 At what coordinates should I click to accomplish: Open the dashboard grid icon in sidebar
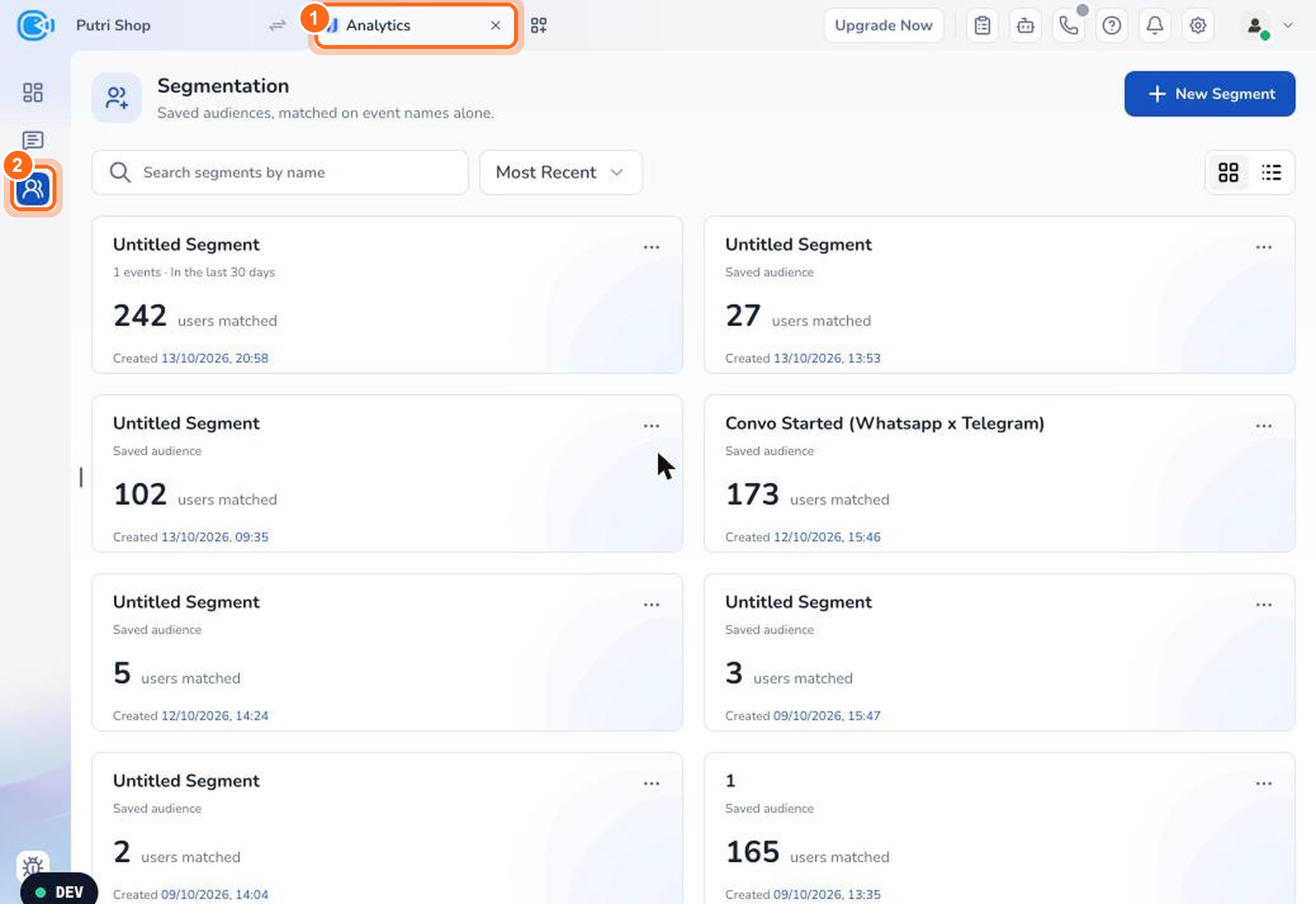click(x=32, y=93)
